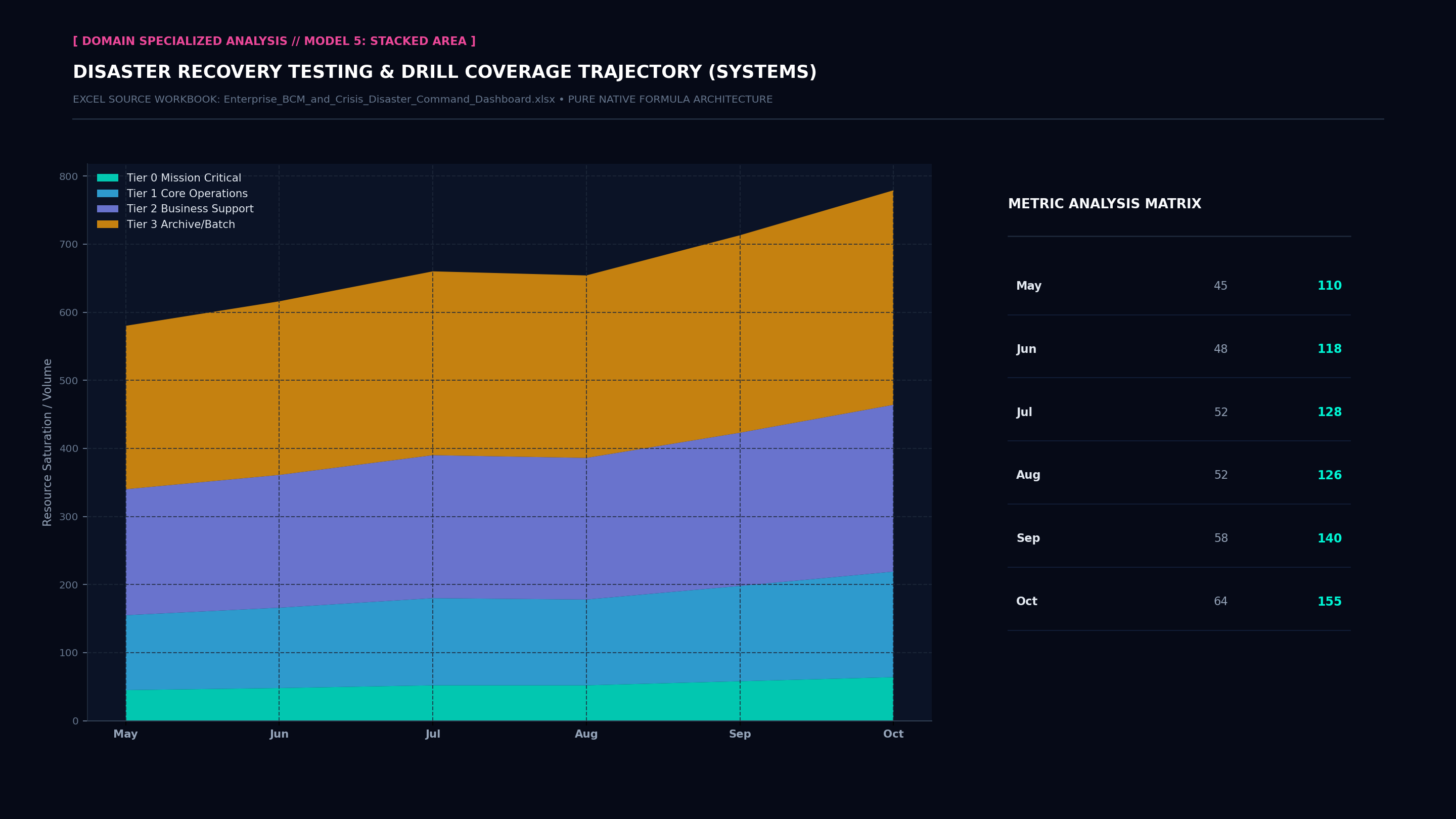Click the 500 tick on the y-axis
Viewport: 1456px width, 819px height.
point(68,381)
